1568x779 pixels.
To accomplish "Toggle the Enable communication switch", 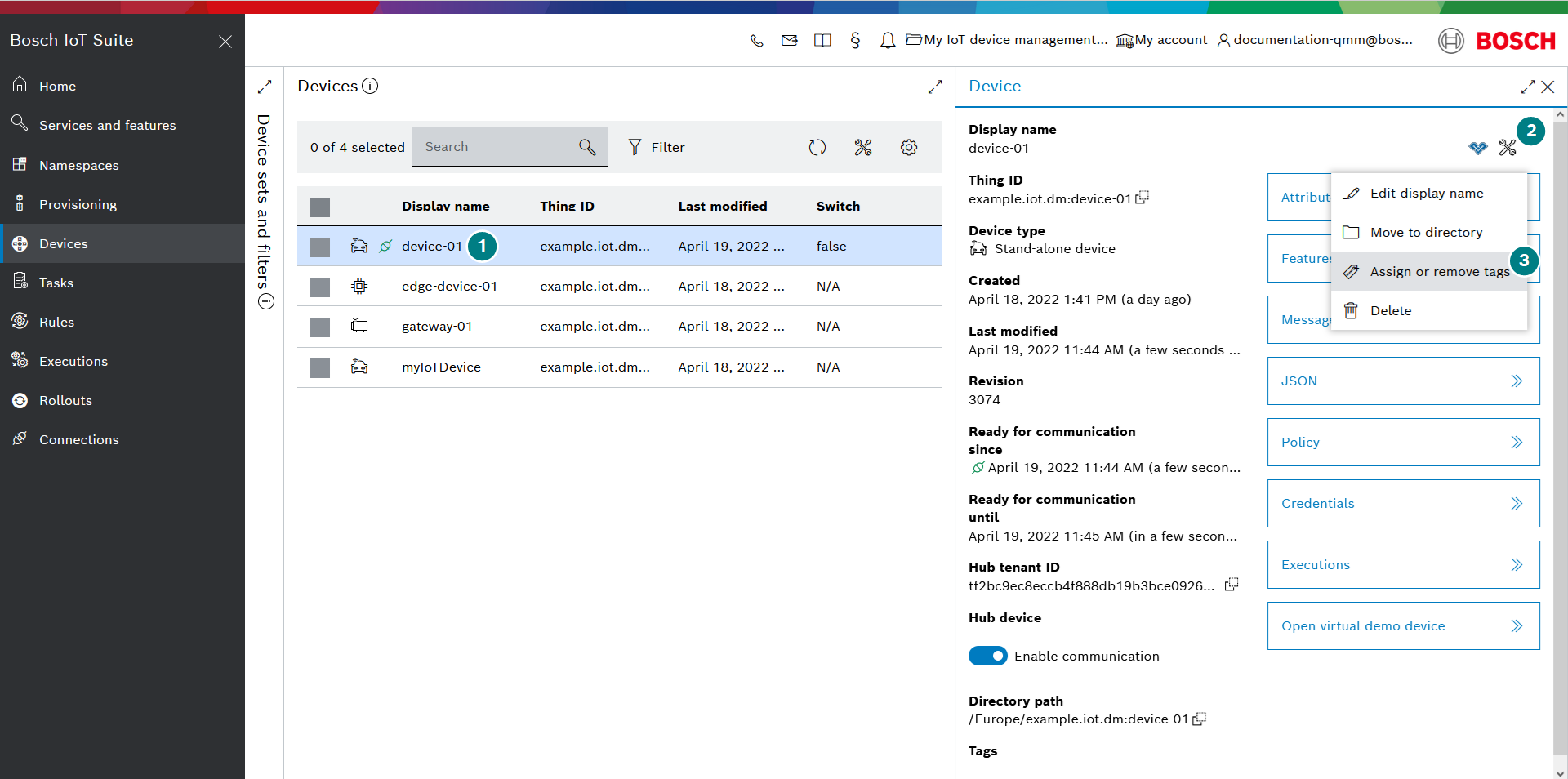I will coord(988,656).
